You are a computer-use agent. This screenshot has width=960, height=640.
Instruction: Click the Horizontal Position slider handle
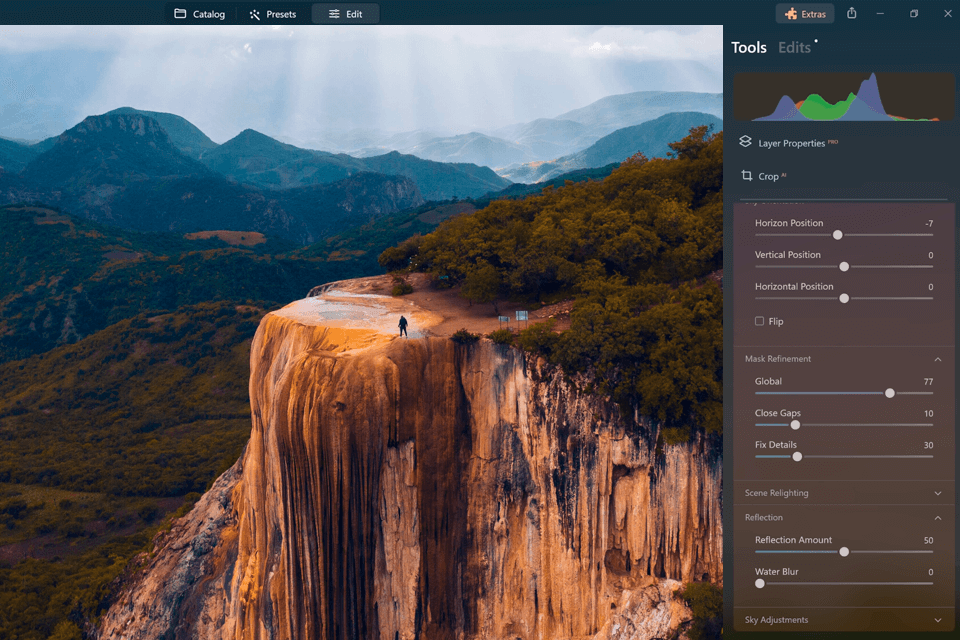click(844, 298)
